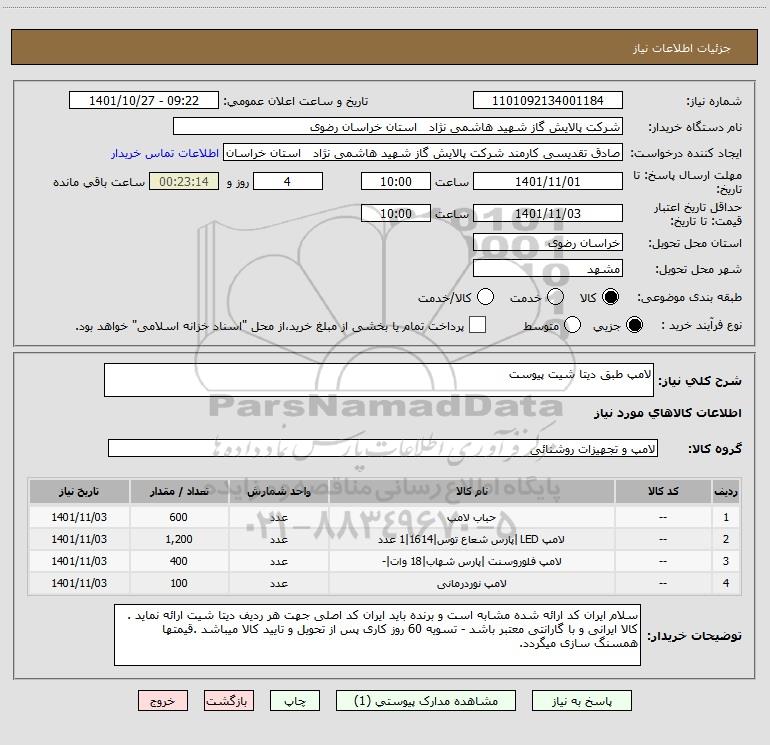Click the item name حباب لامپ
The height and width of the screenshot is (745, 770).
click(x=471, y=517)
